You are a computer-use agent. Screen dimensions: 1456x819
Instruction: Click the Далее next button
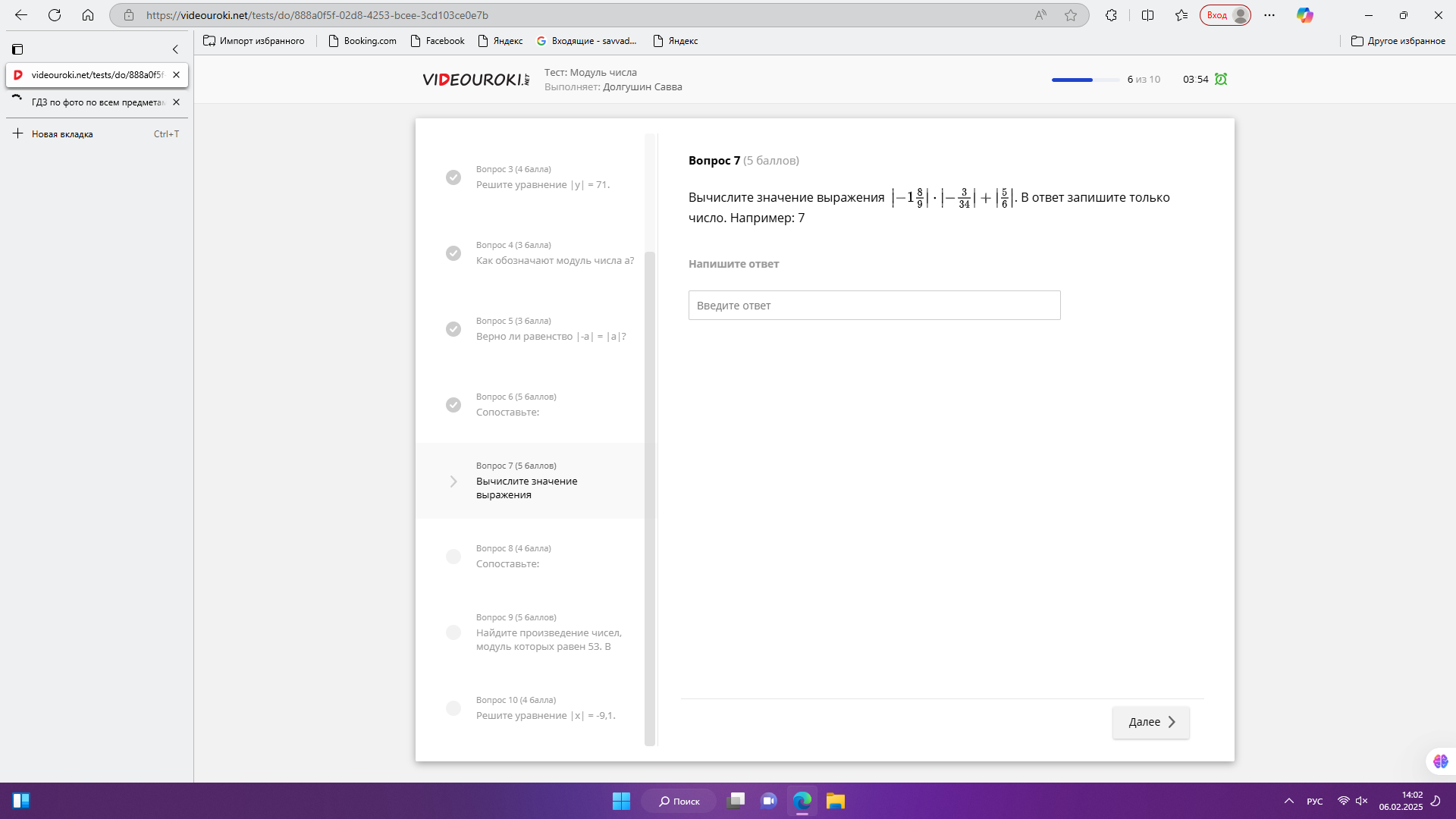1150,722
